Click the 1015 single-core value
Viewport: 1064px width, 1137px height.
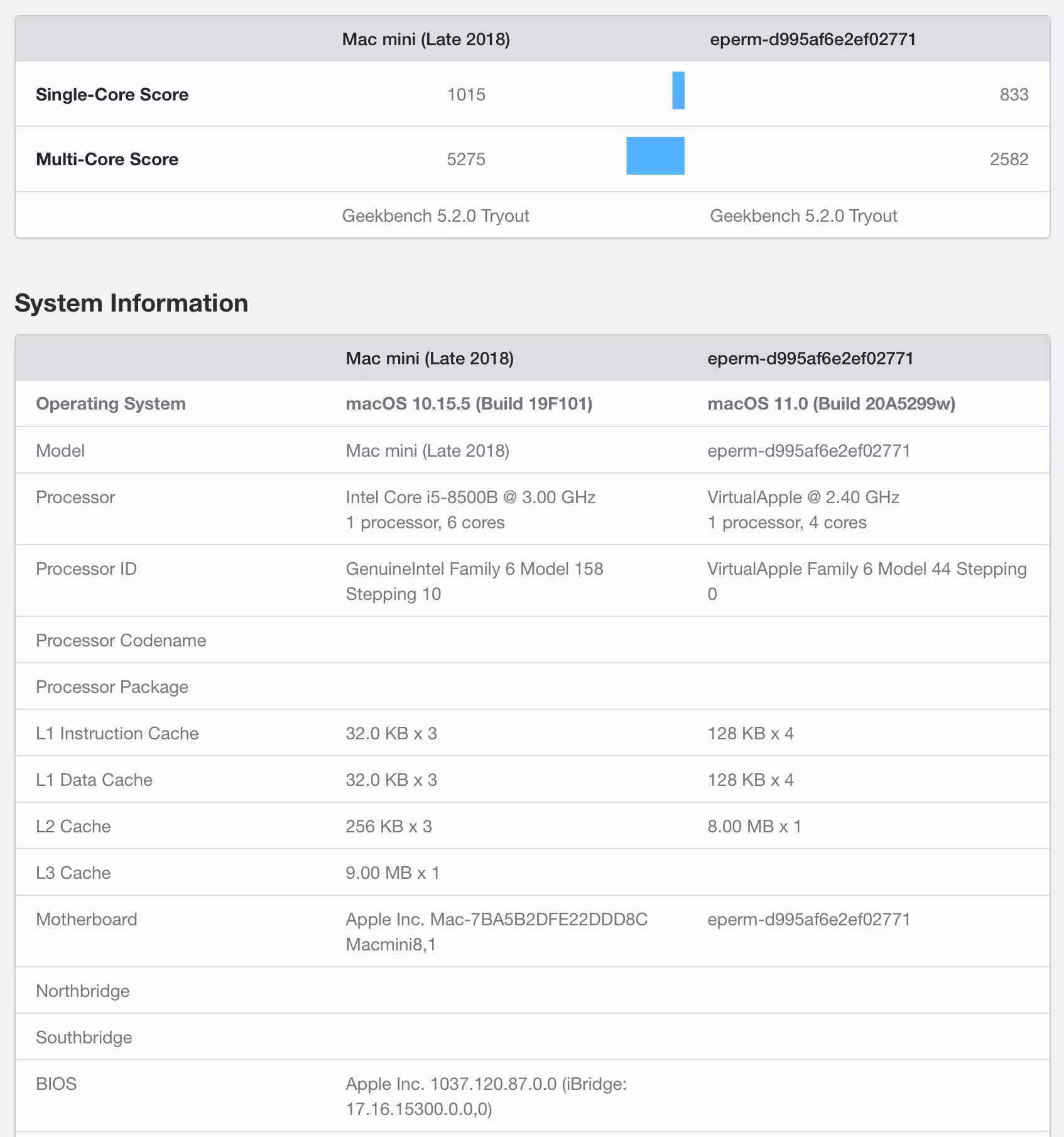[x=466, y=95]
